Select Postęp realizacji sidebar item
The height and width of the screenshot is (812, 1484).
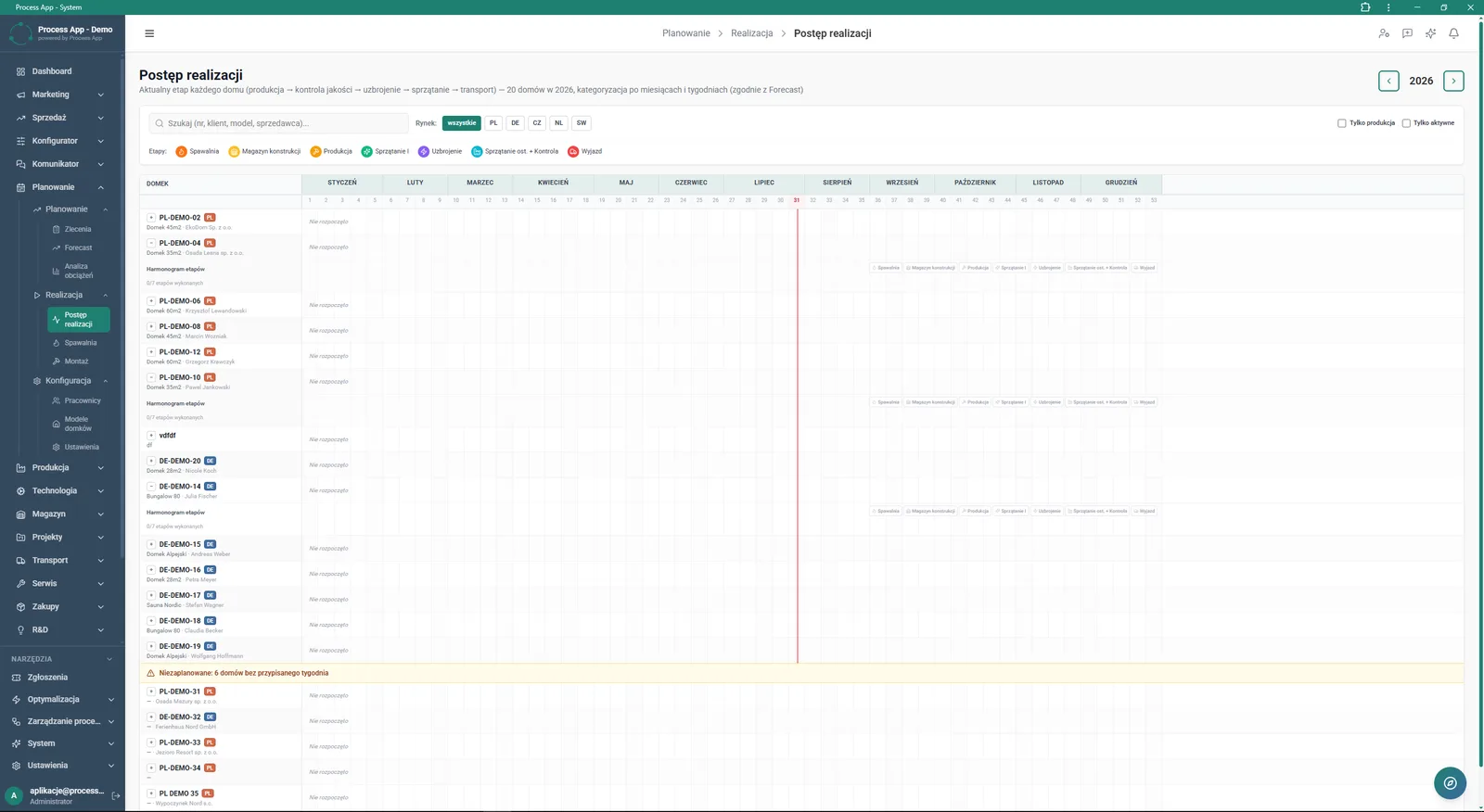79,320
